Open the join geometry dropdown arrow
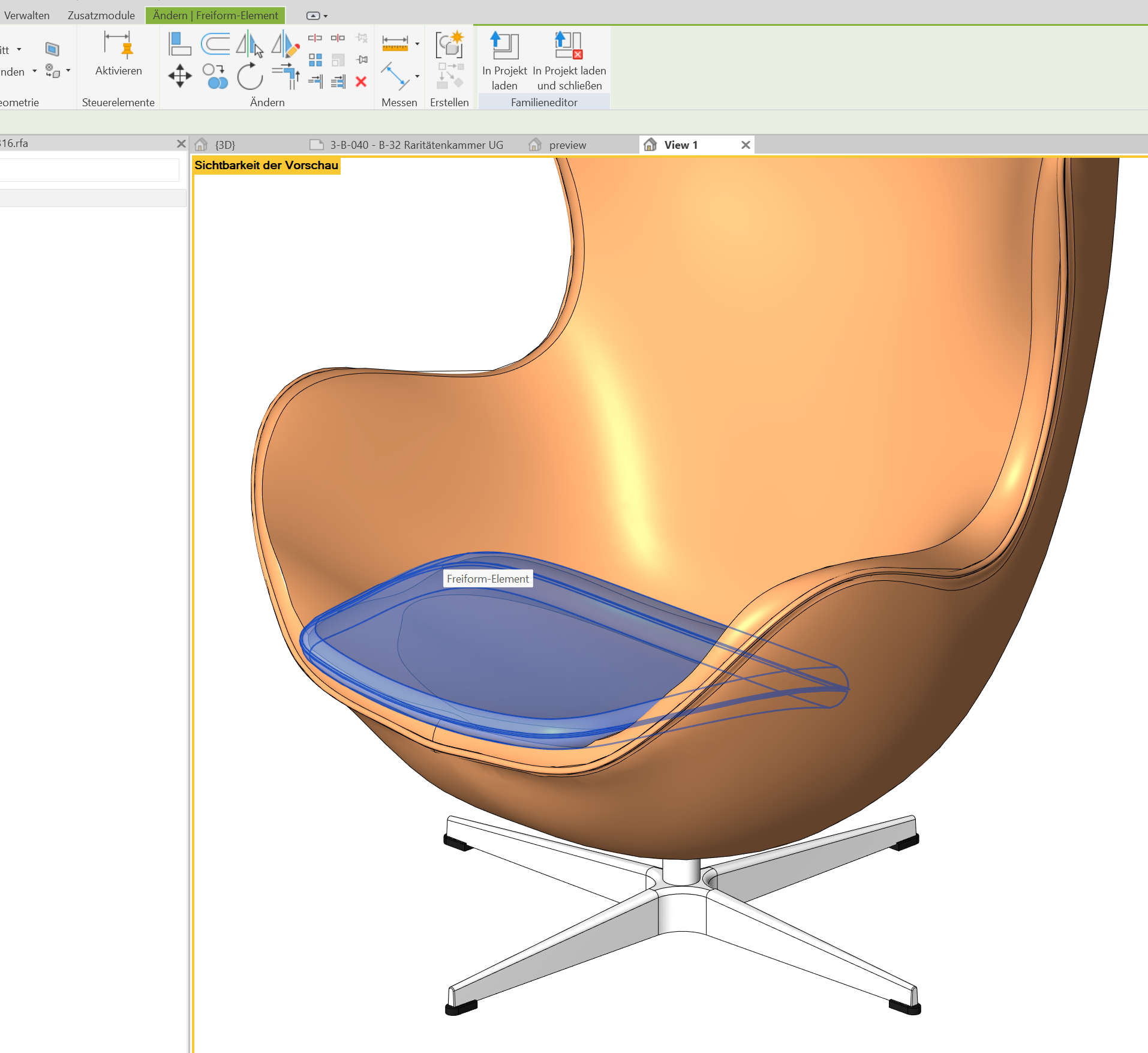 (x=68, y=71)
